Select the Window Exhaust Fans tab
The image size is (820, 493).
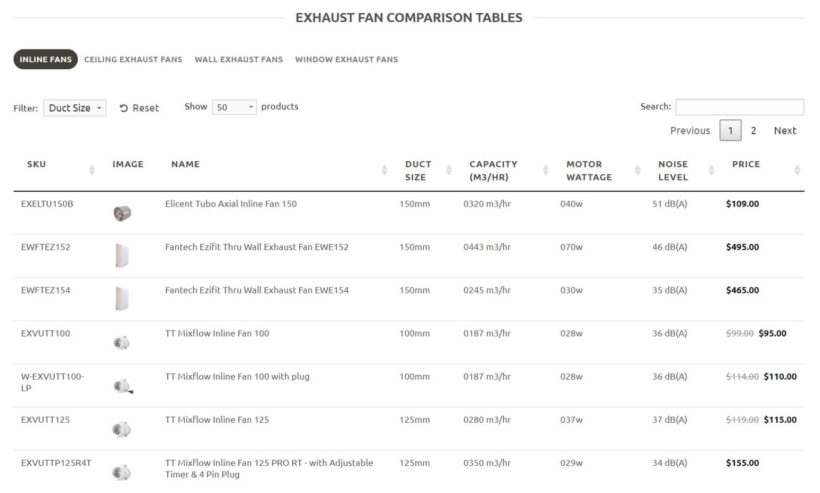coord(346,60)
